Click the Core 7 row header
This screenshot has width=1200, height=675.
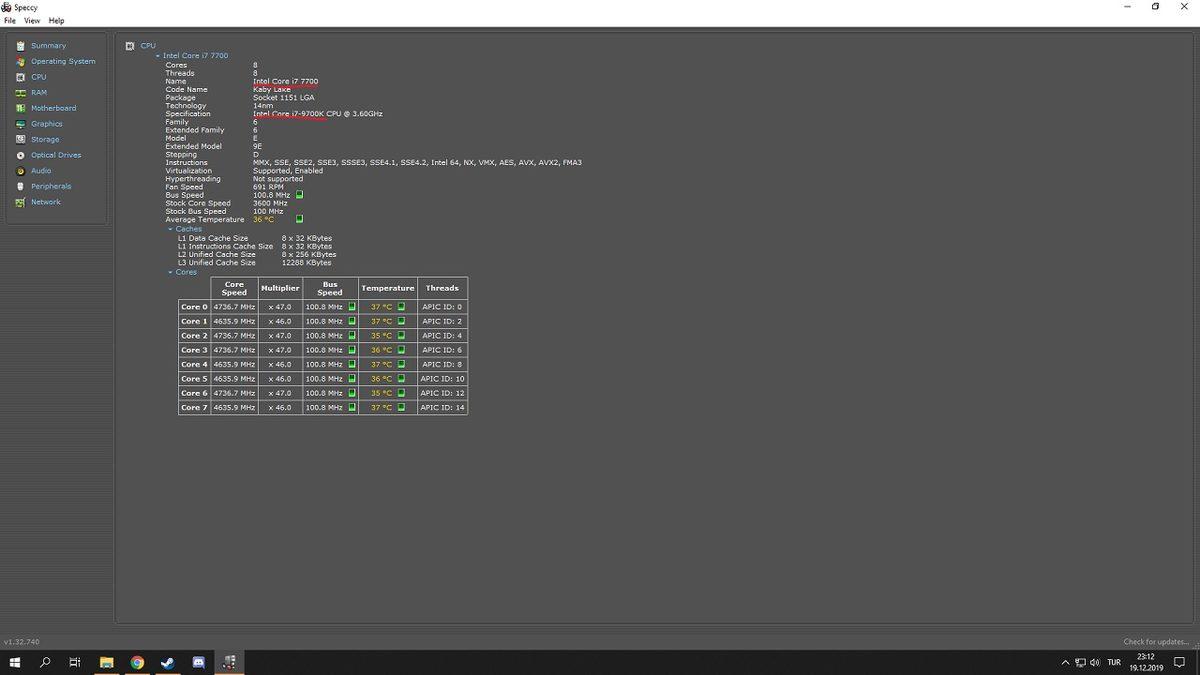coord(194,408)
